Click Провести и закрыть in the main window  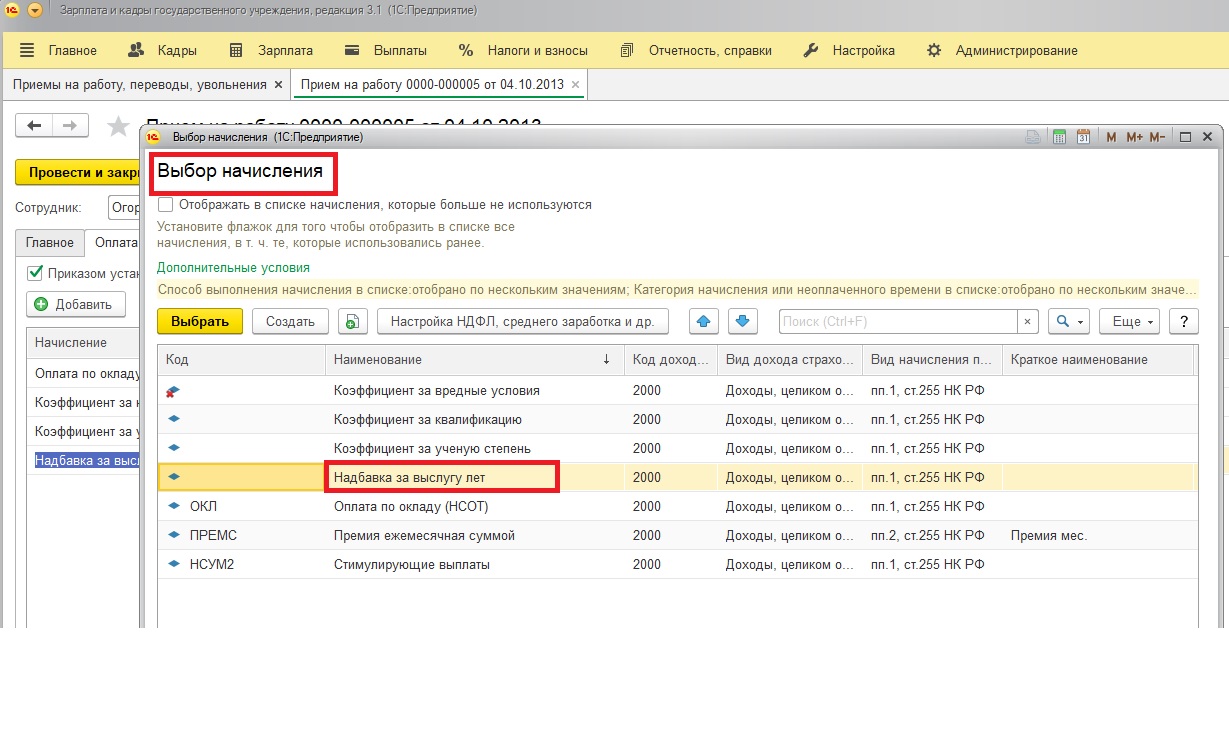[78, 172]
